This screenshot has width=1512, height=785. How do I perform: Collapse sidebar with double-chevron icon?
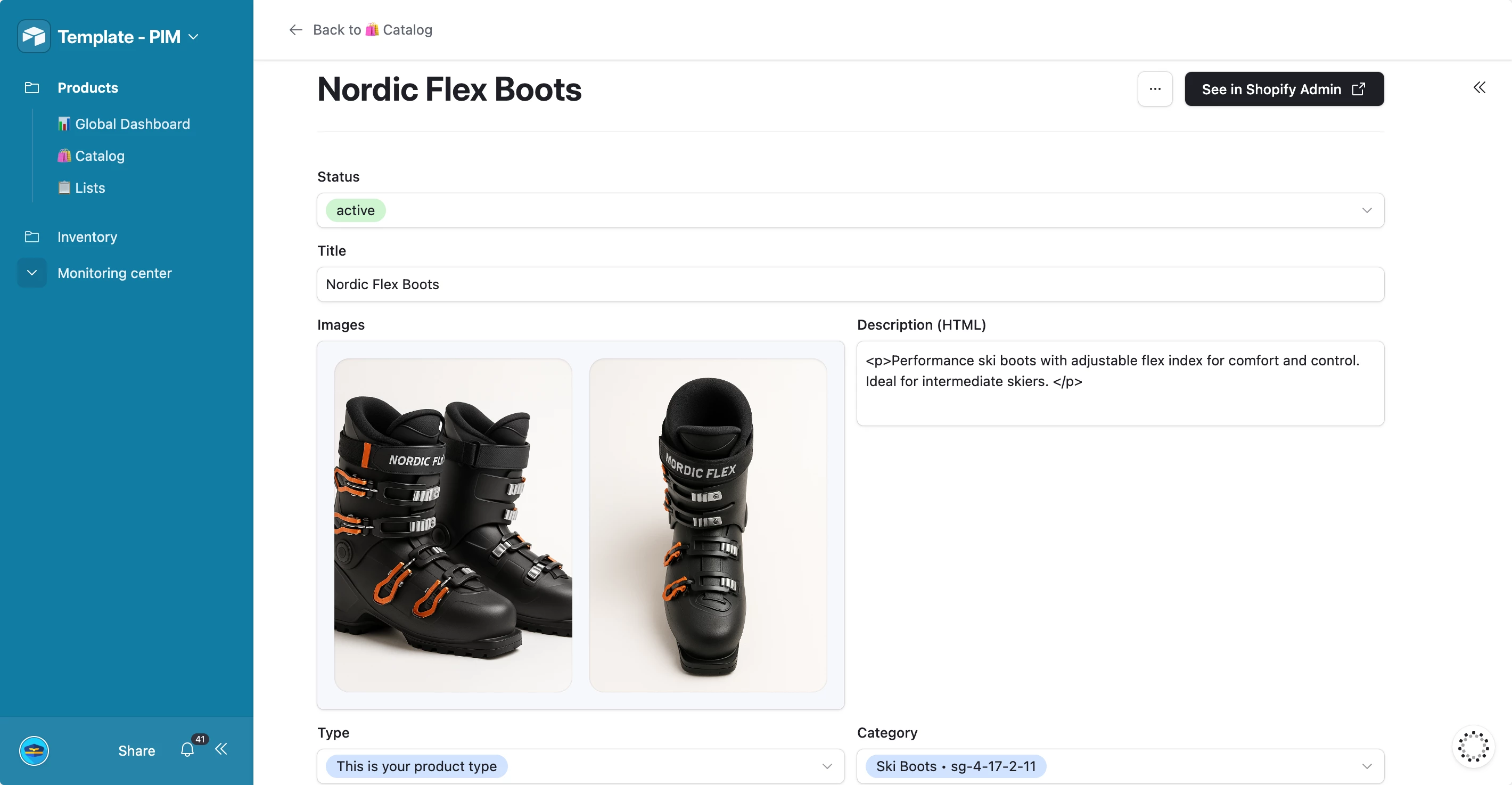tap(221, 749)
